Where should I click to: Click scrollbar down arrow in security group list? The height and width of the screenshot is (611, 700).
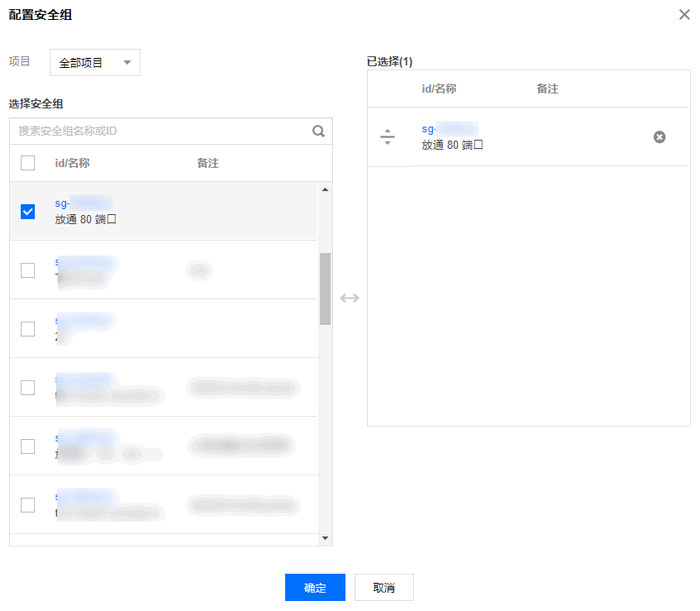[324, 538]
